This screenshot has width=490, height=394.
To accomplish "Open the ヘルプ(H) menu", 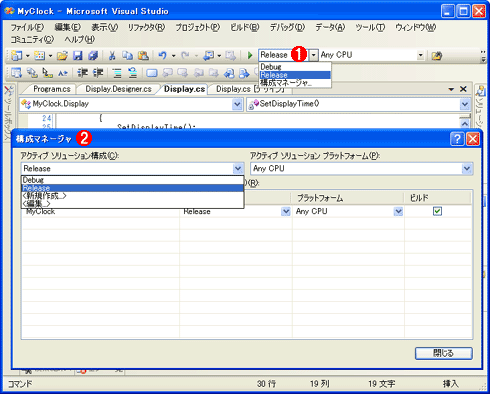I will (x=80, y=39).
